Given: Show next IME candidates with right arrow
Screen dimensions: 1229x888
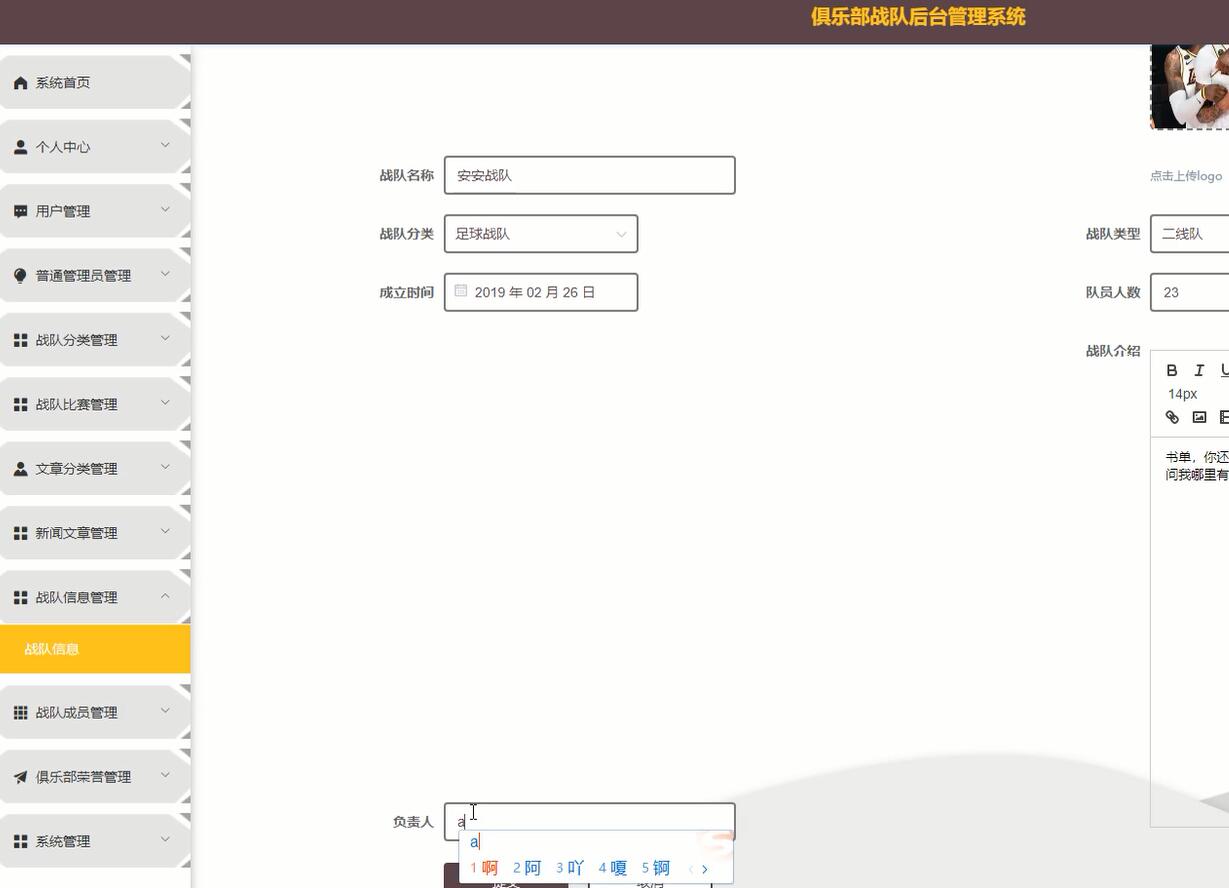Looking at the screenshot, I should [705, 868].
